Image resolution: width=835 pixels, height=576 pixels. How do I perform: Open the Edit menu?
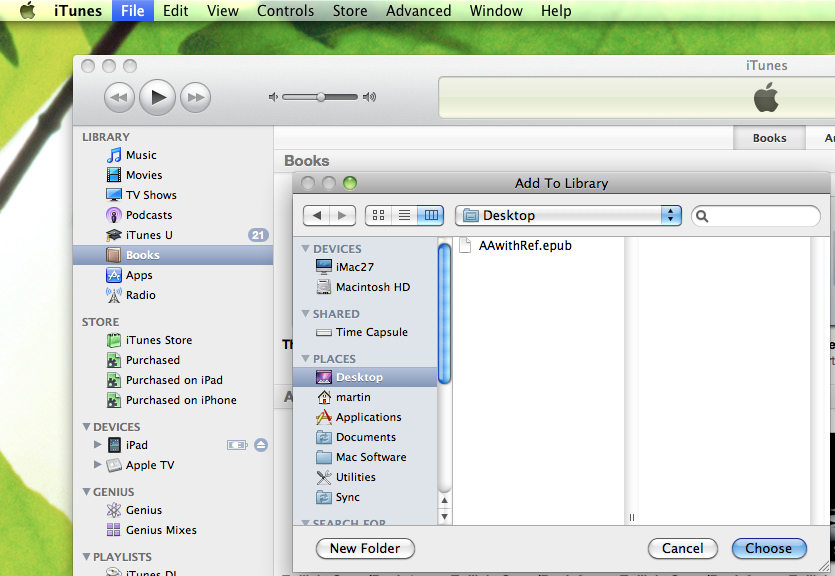(x=175, y=11)
